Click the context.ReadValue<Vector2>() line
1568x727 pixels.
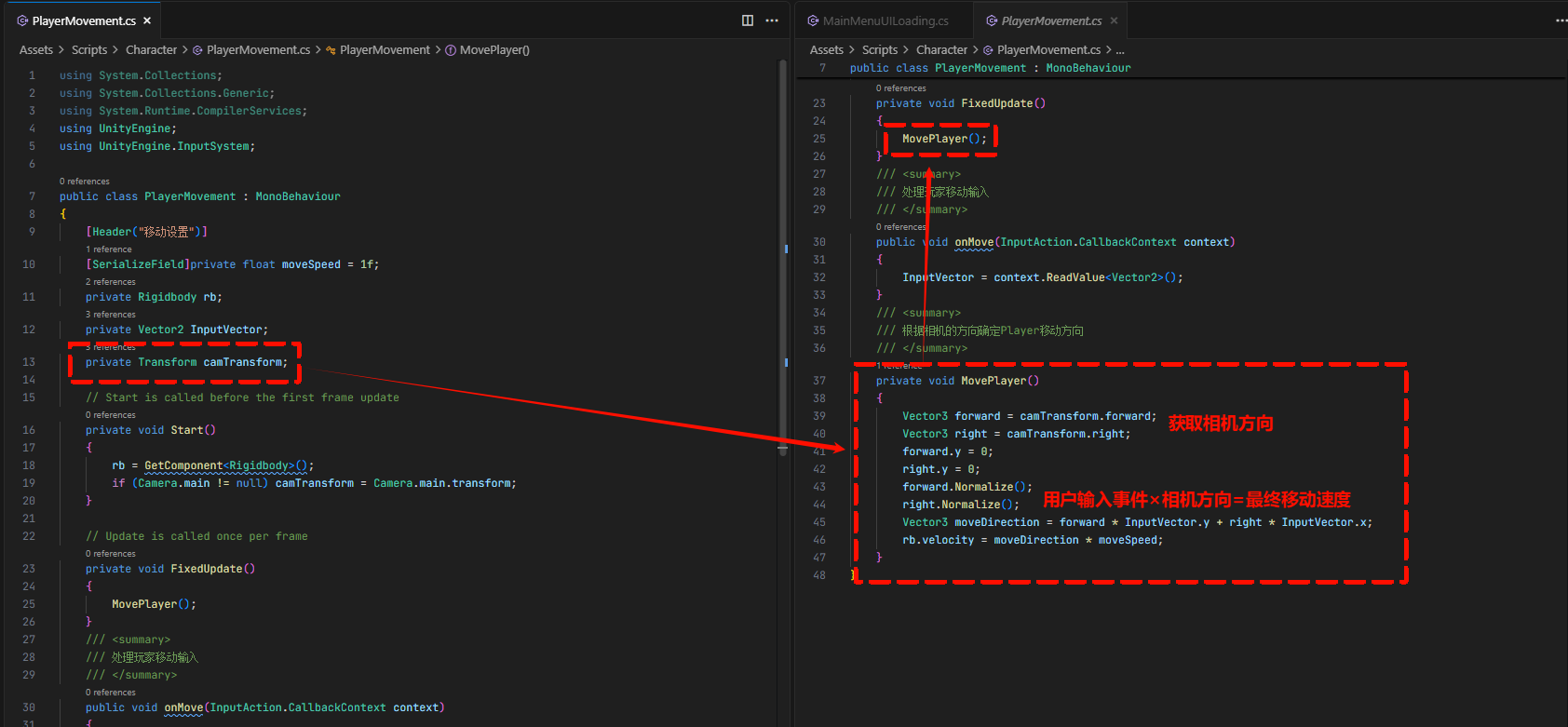1043,277
